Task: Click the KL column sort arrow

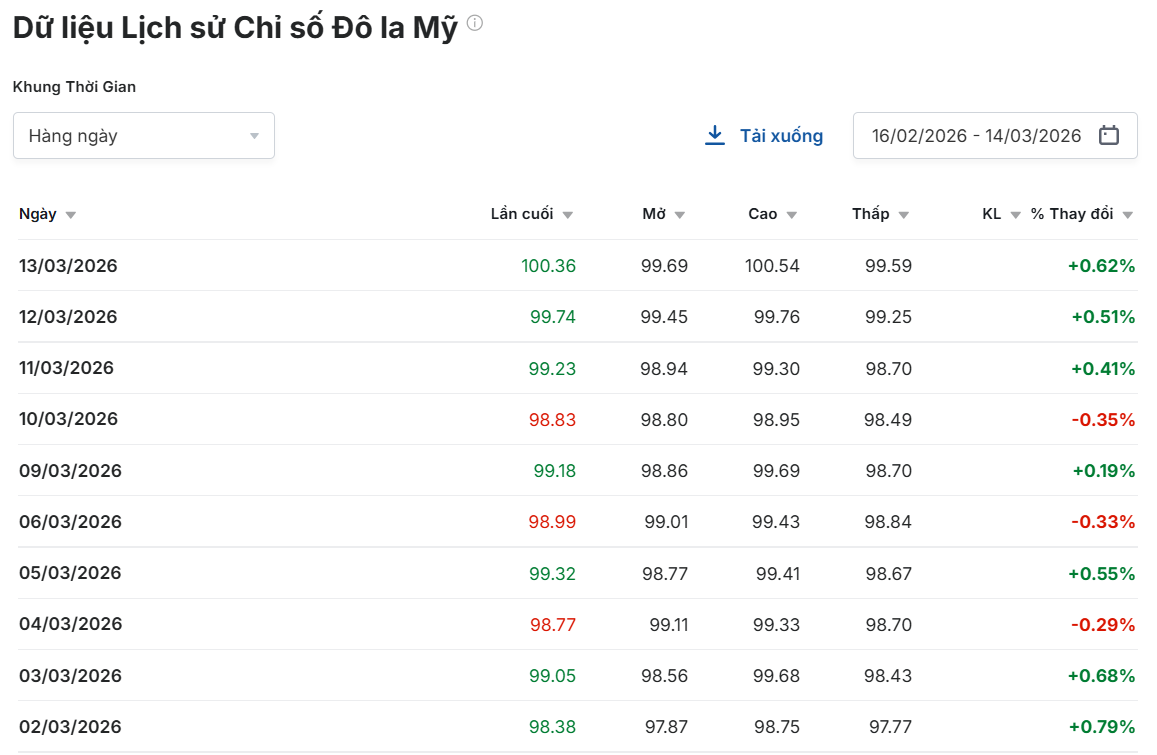Action: (1016, 215)
